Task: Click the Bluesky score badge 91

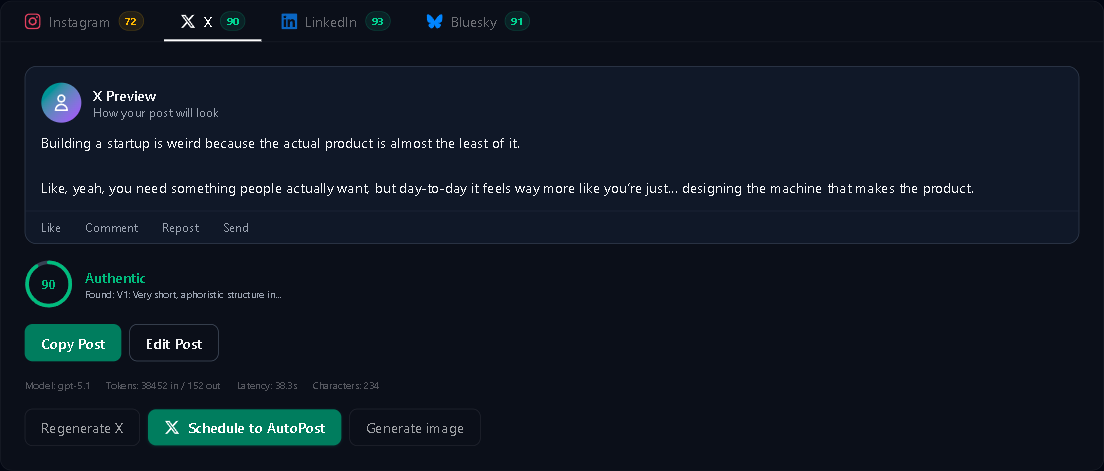Action: [517, 22]
